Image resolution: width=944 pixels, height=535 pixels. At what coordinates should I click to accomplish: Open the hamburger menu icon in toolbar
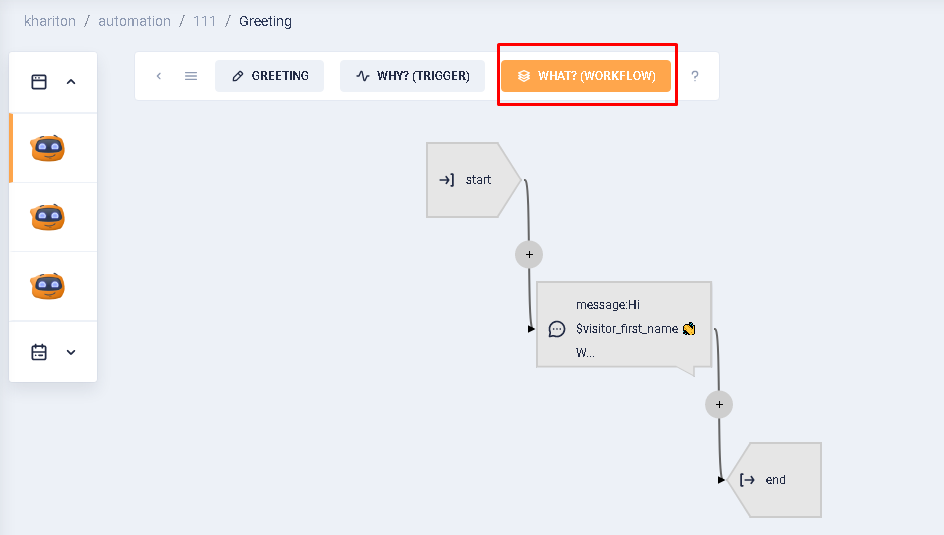click(x=191, y=76)
